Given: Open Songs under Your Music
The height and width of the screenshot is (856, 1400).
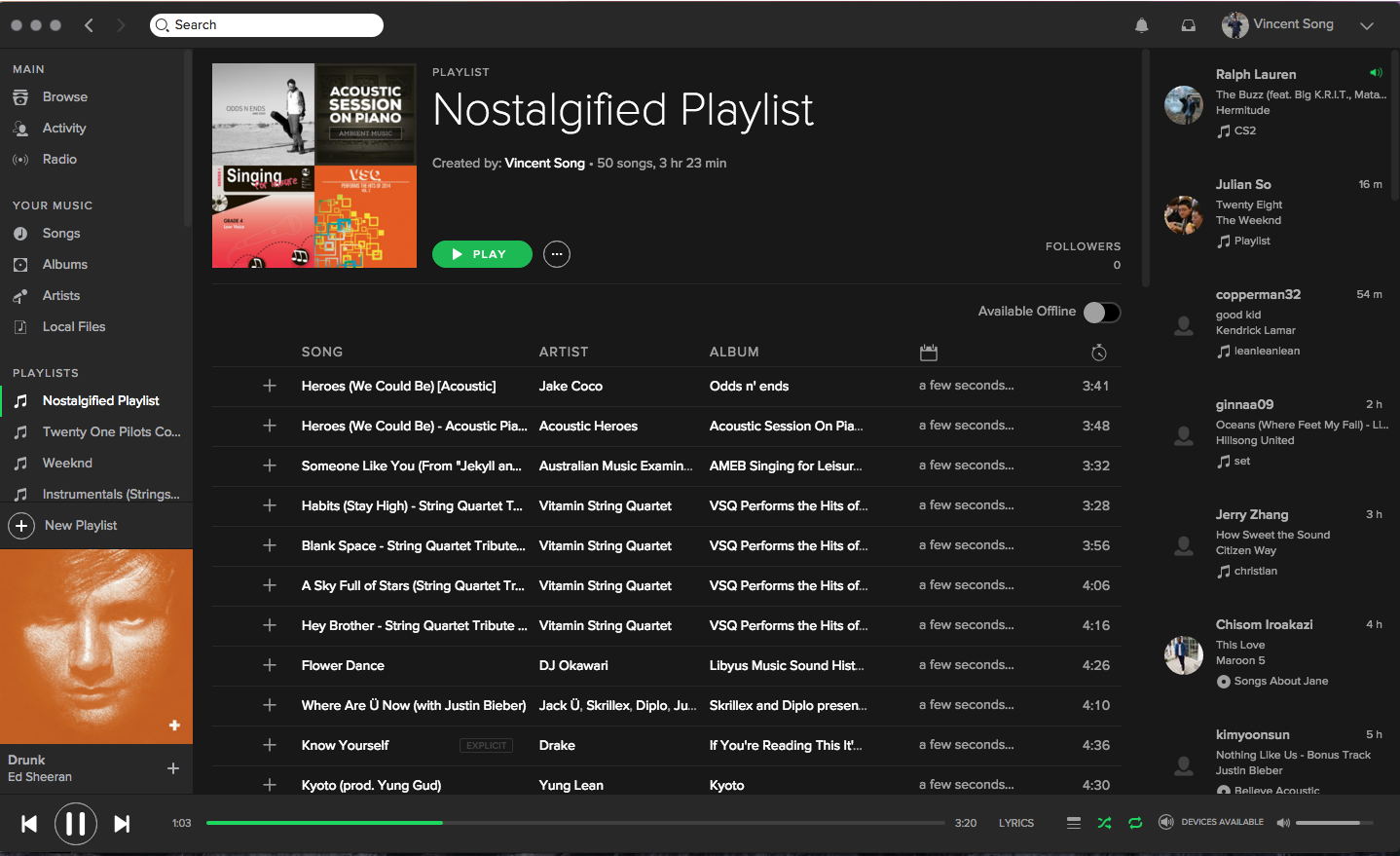Looking at the screenshot, I should 61,234.
